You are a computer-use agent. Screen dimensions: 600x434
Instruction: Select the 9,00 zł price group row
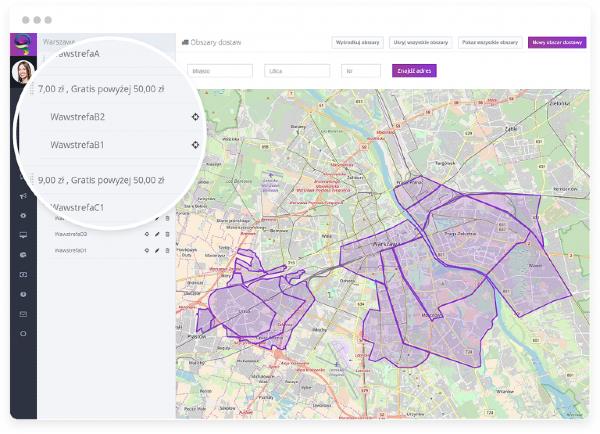pos(100,181)
